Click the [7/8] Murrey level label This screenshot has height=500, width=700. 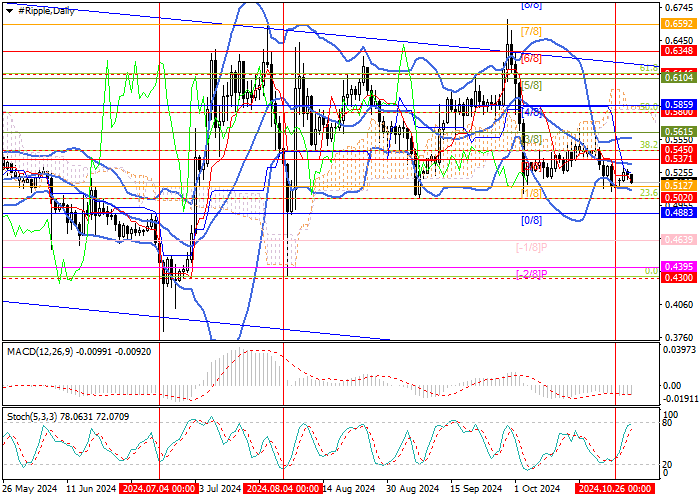click(x=531, y=32)
